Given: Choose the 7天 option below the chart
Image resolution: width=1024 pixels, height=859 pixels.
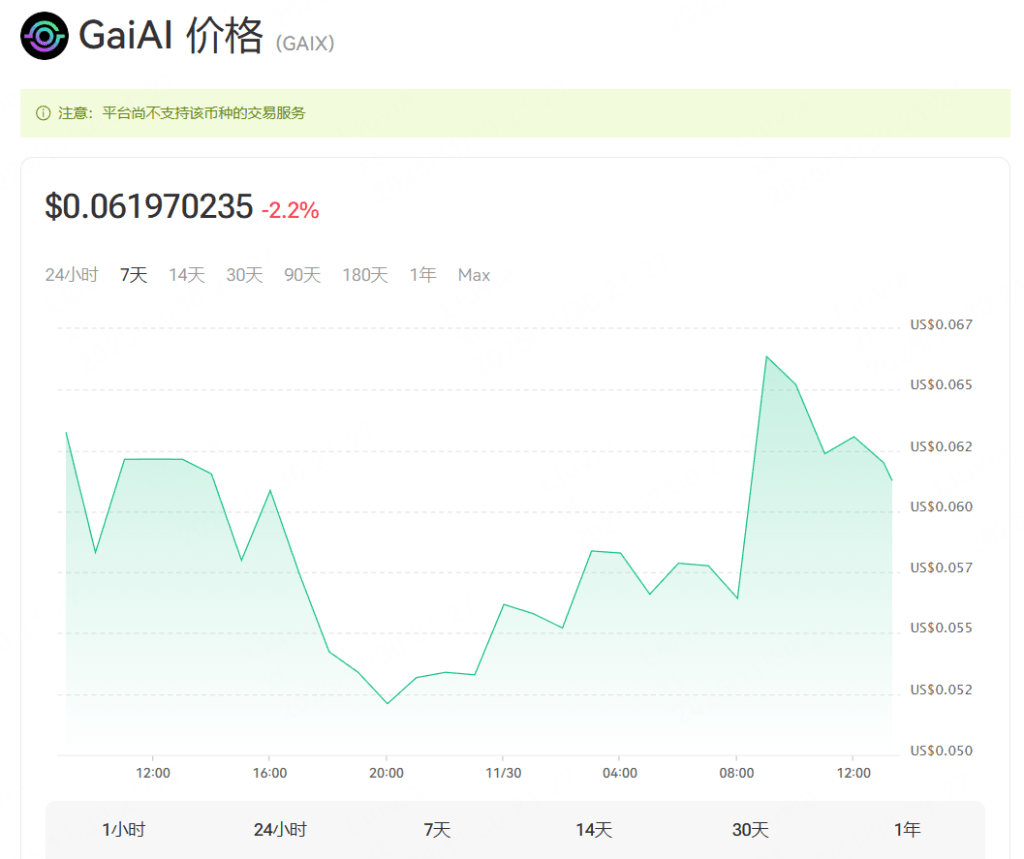Looking at the screenshot, I should [x=437, y=829].
